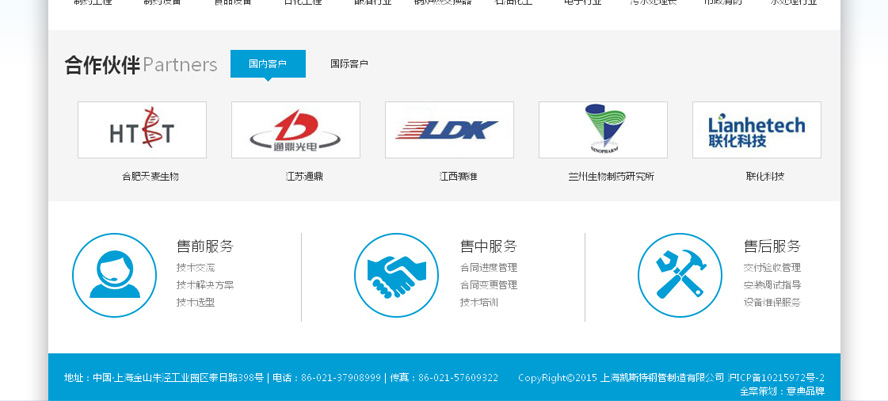Click the wrench and hammer after-sales icon
This screenshot has width=888, height=401.
[680, 275]
